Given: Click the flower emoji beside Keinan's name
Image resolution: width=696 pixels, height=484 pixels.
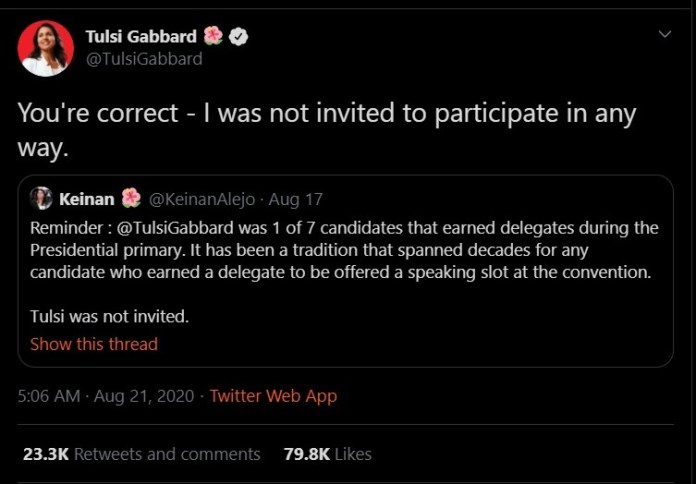Looking at the screenshot, I should click(x=131, y=198).
